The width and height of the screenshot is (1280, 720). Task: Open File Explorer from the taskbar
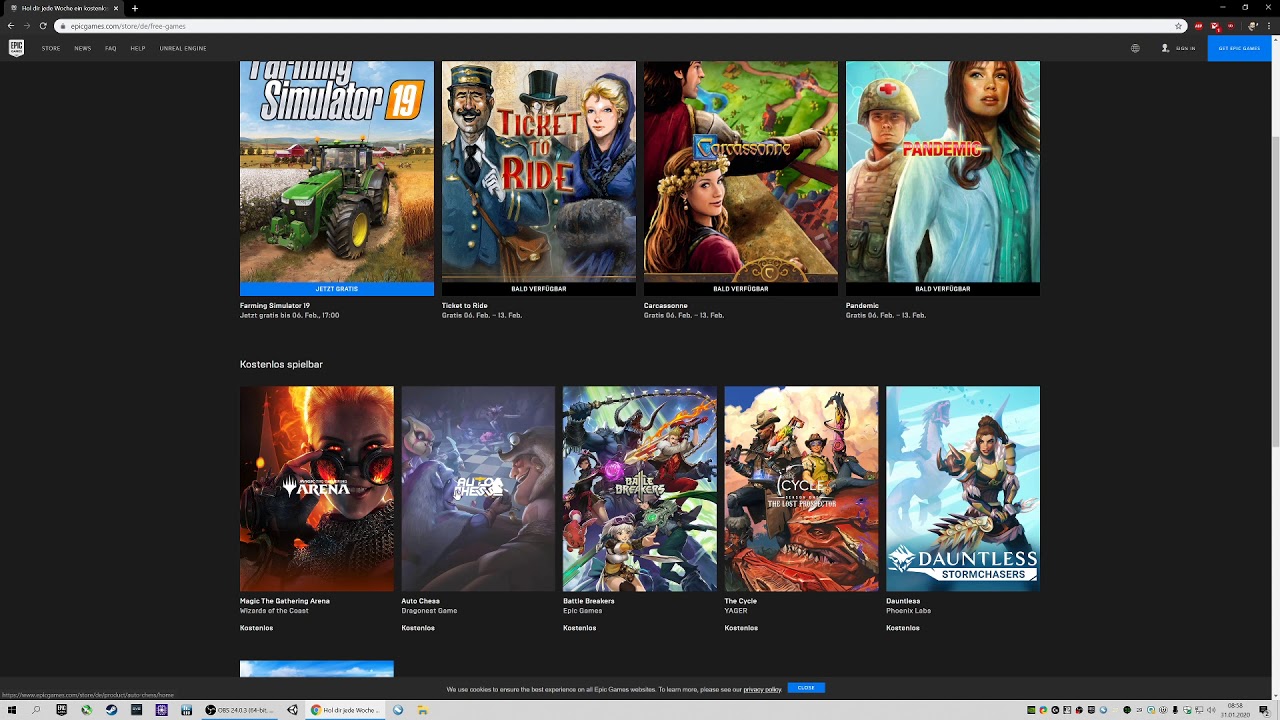[422, 710]
